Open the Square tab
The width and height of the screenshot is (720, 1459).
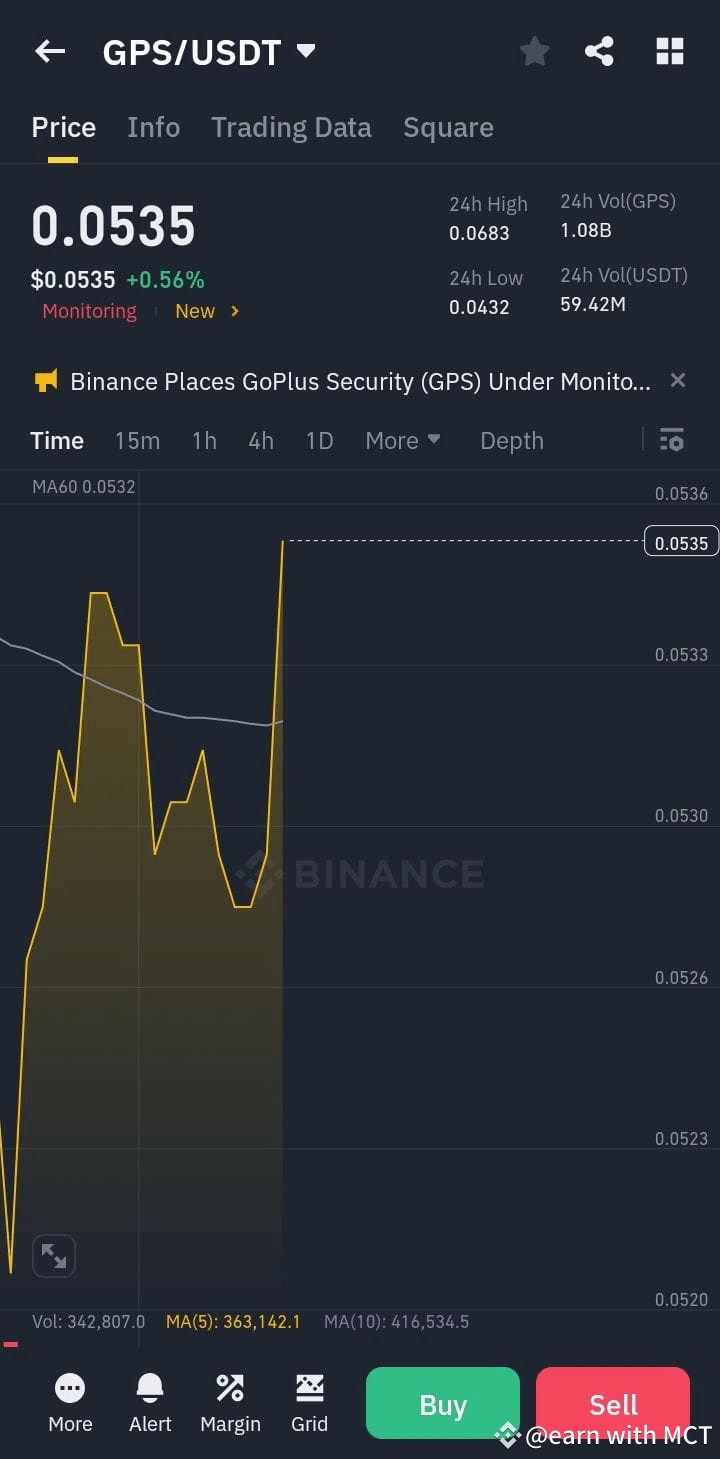coord(448,127)
